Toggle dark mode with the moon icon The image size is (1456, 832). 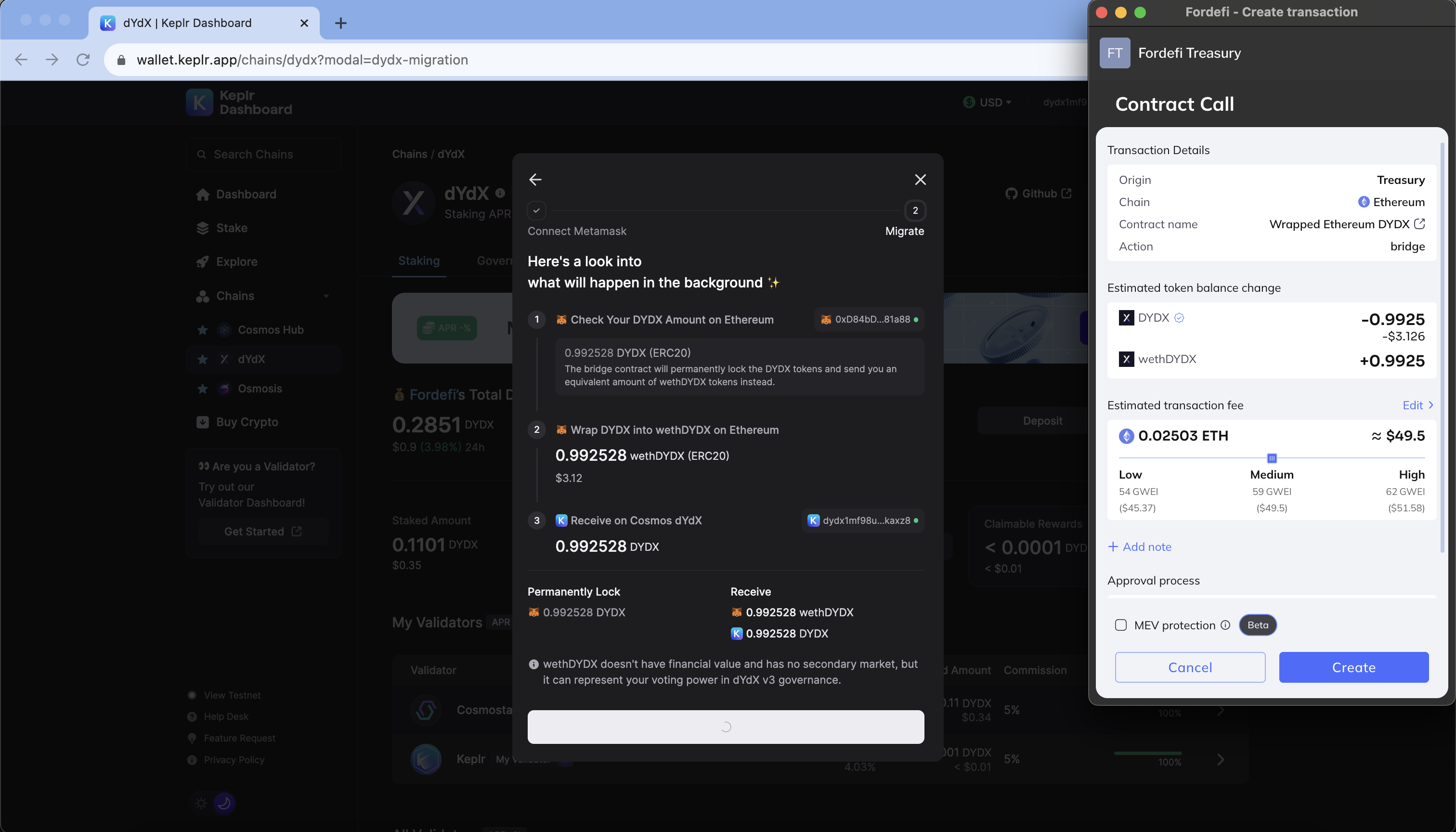point(224,802)
